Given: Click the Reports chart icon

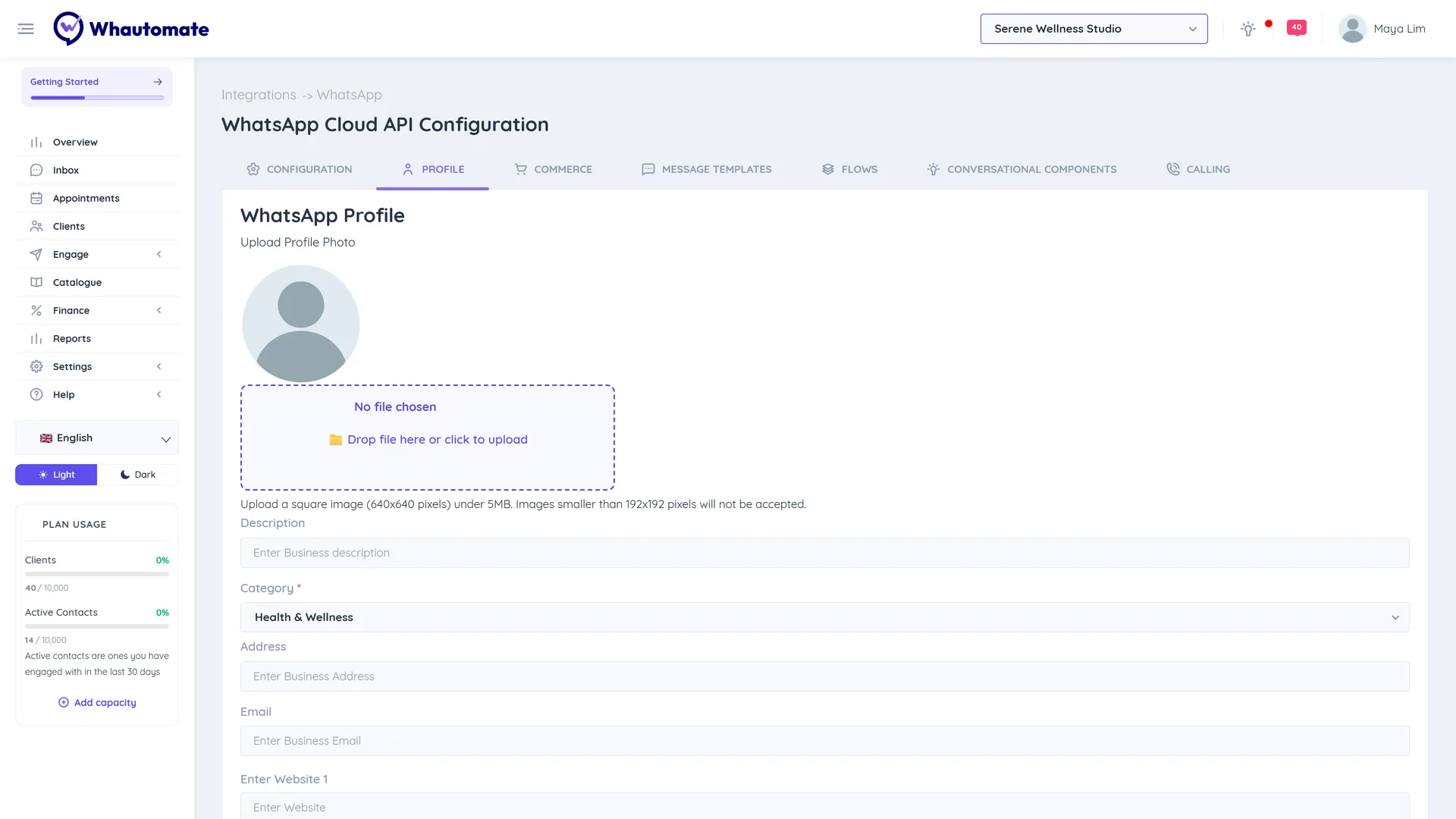Looking at the screenshot, I should (x=36, y=339).
